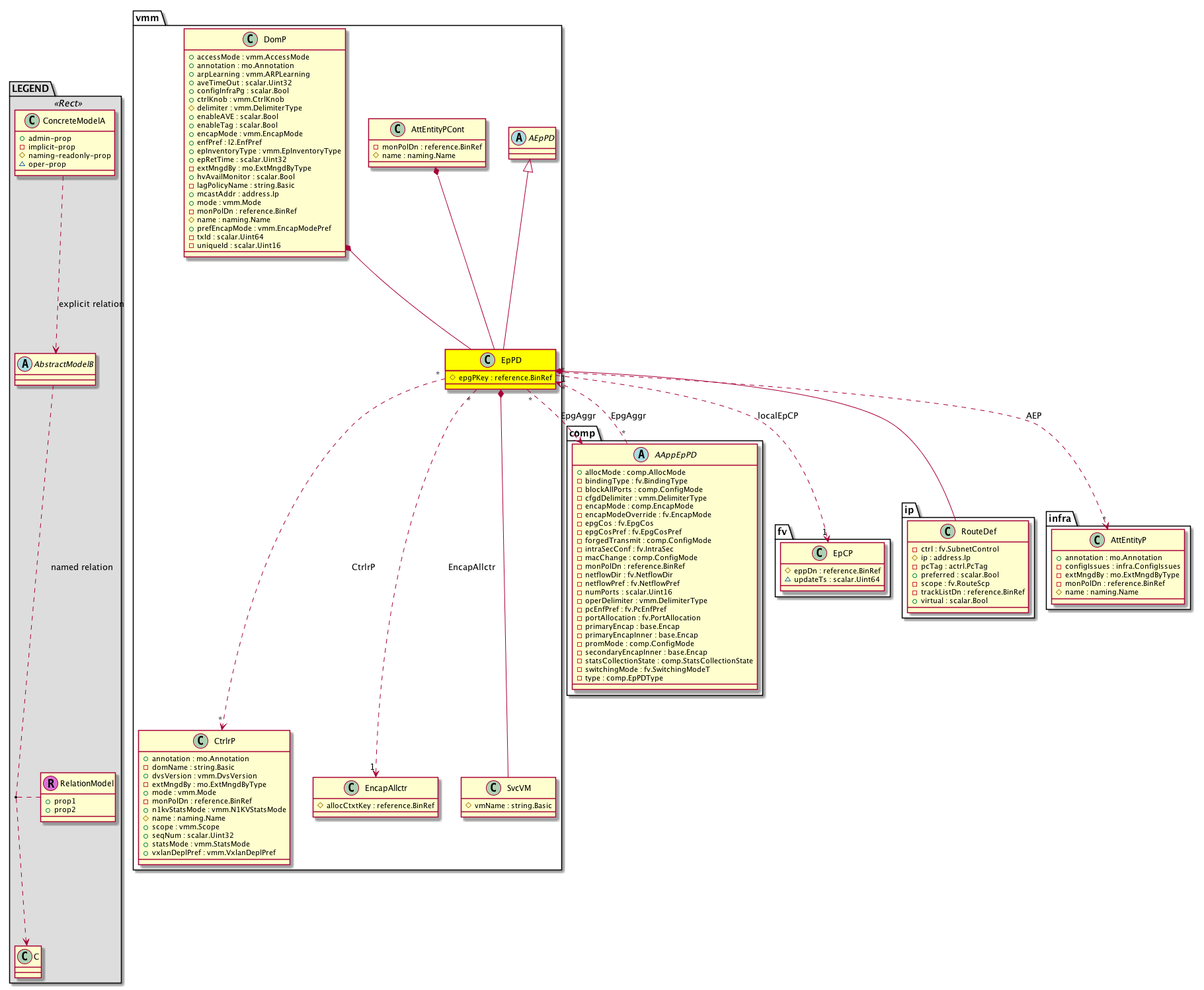Select the RelationModel R icon in legend
This screenshot has height=990, width=1204.
[50, 783]
